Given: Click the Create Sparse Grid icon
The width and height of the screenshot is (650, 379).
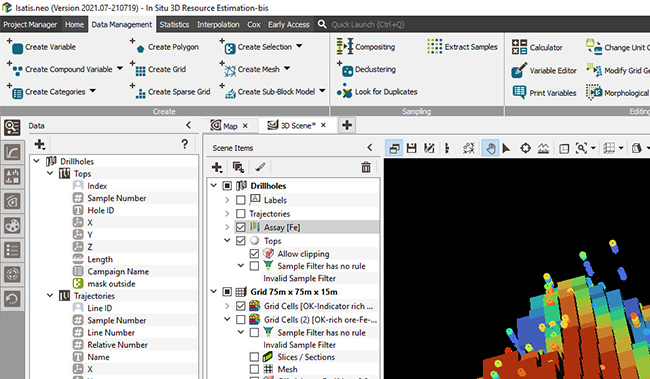Looking at the screenshot, I should 140,93.
